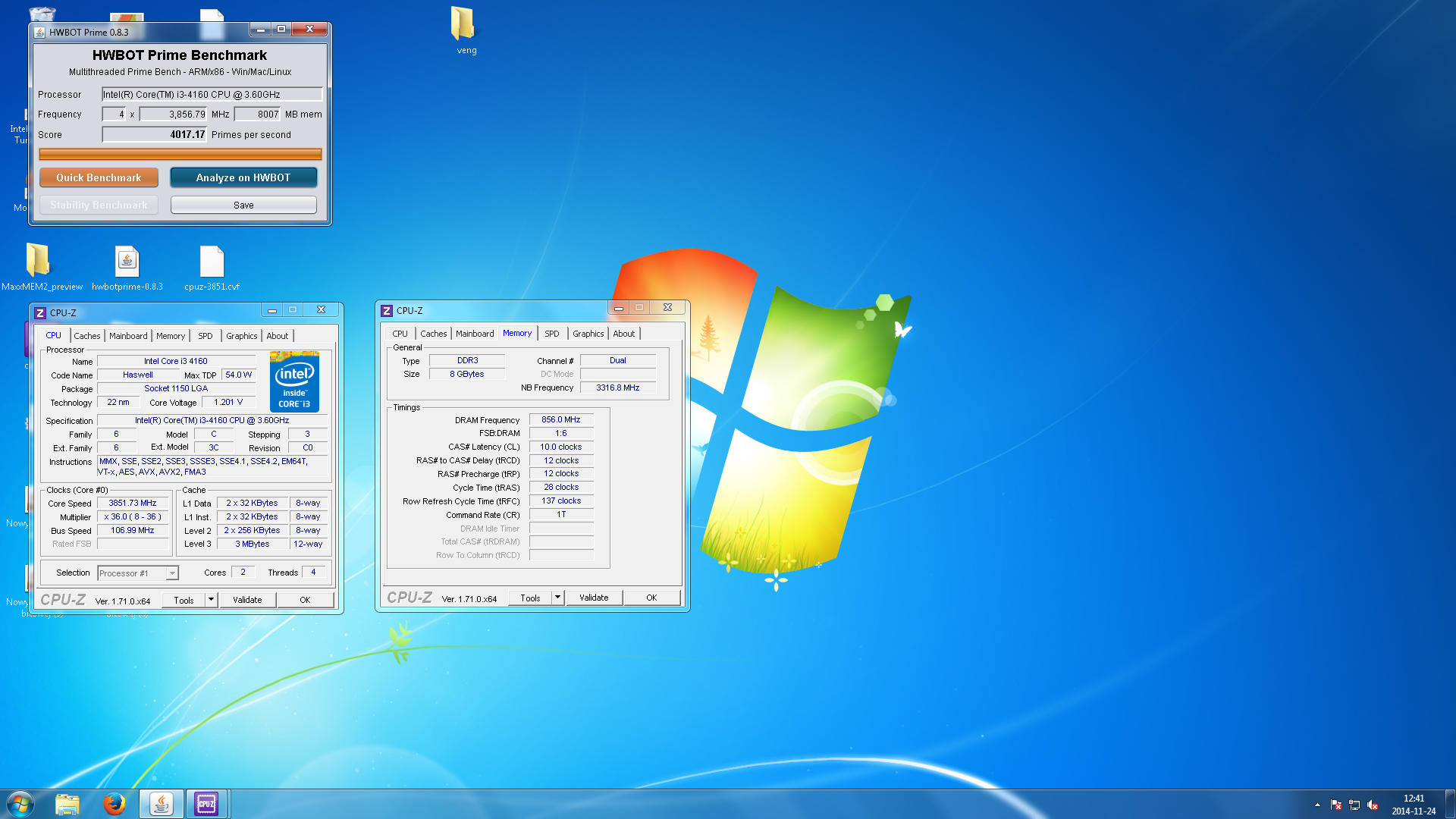The height and width of the screenshot is (819, 1456).
Task: Click DRAM Frequency value 856.0 MHz
Action: pyautogui.click(x=561, y=419)
